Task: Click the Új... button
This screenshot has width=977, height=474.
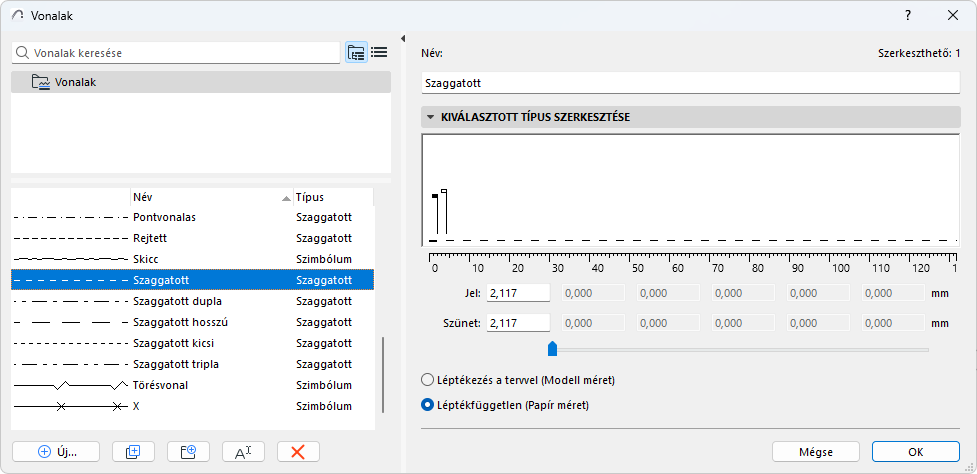Action: coord(55,452)
